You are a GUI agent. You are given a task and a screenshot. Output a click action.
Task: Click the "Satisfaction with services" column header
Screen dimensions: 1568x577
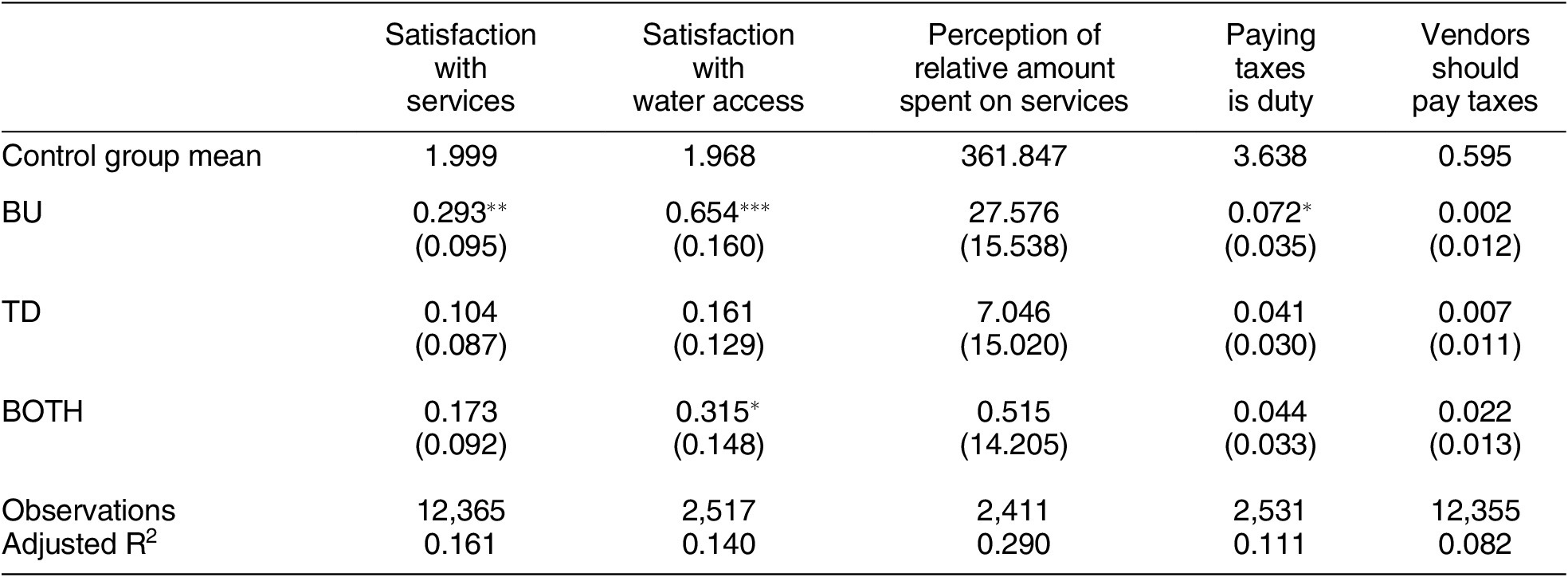point(461,69)
